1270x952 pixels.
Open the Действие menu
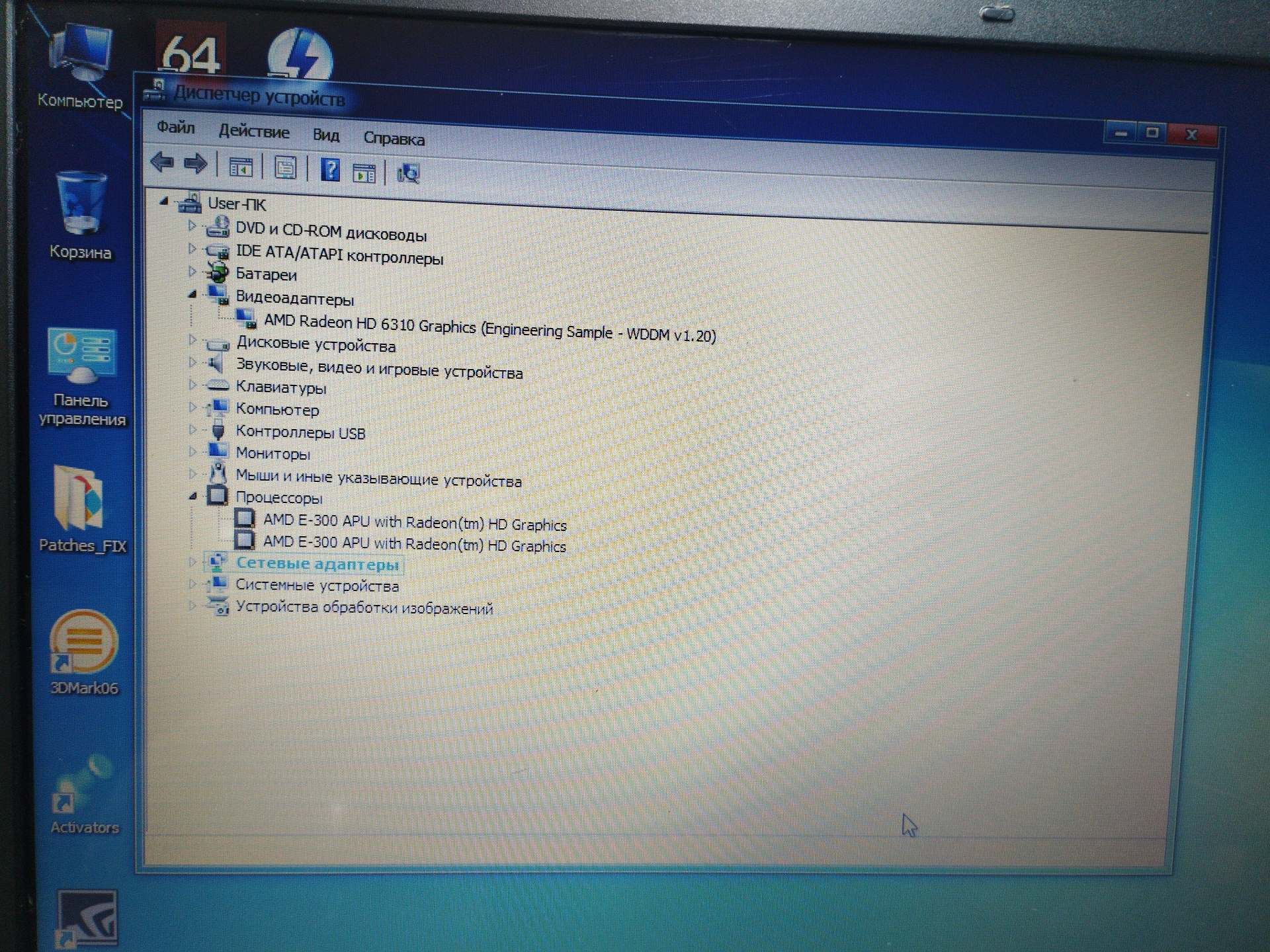click(254, 132)
